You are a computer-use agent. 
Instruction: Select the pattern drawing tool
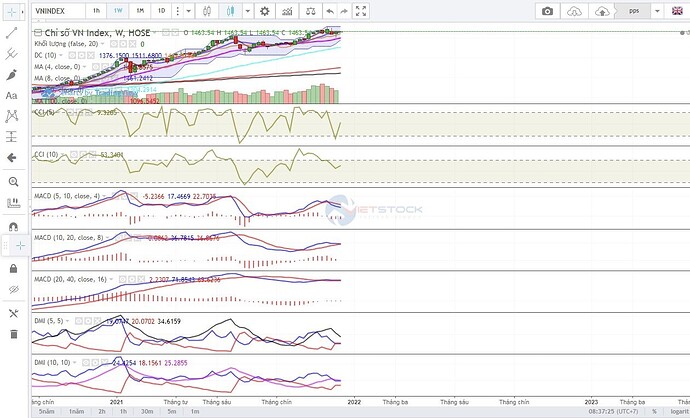(x=11, y=116)
